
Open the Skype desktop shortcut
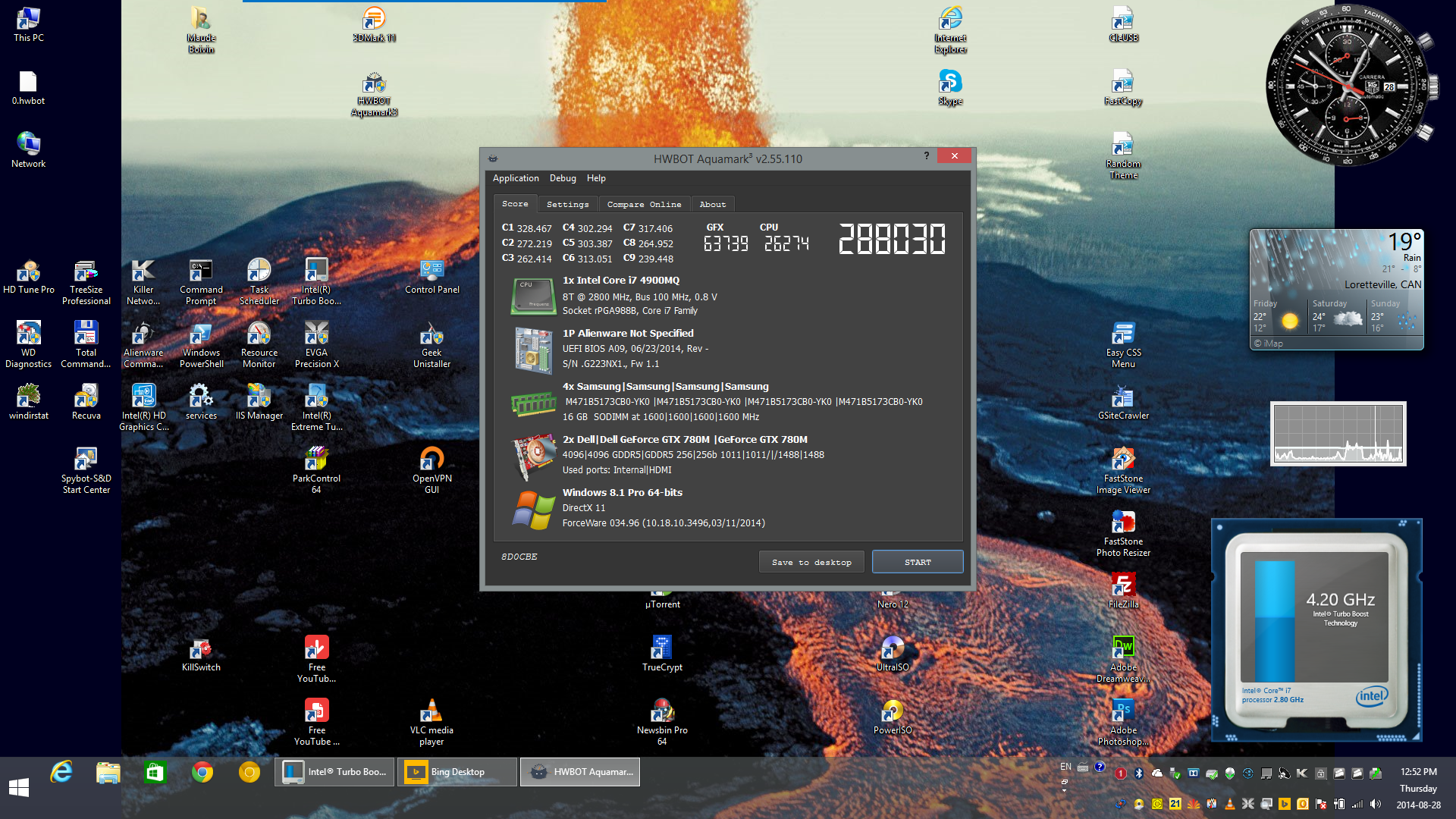tap(950, 87)
